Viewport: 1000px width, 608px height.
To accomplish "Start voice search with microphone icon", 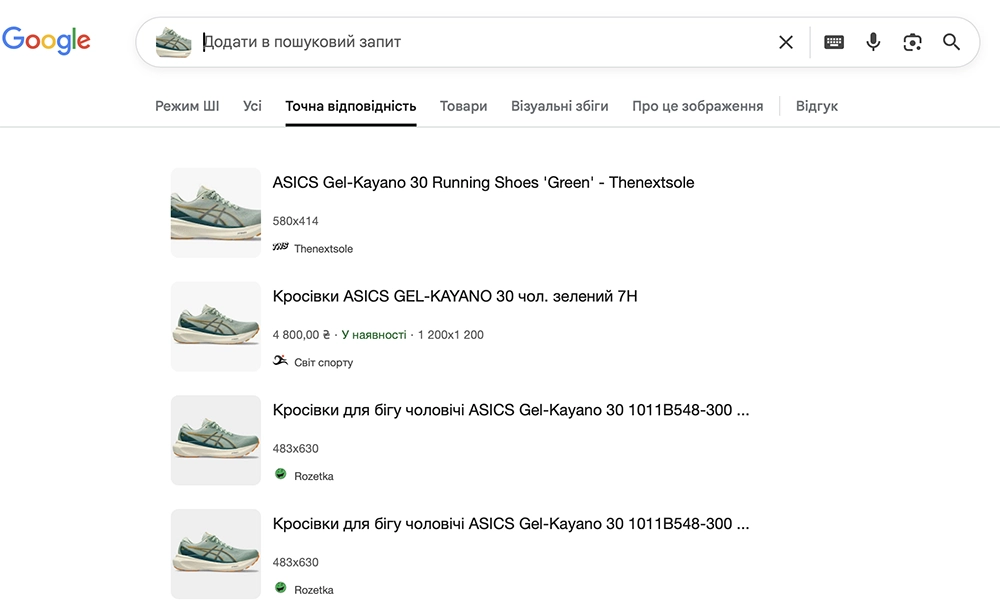I will pos(873,42).
